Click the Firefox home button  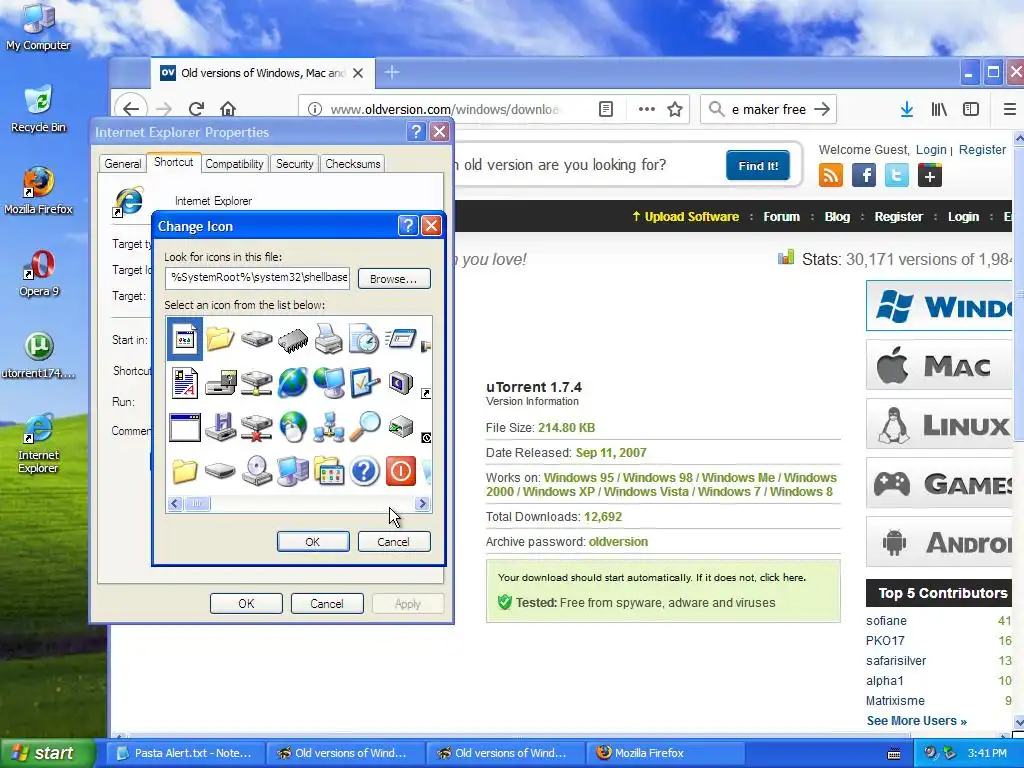pyautogui.click(x=227, y=109)
